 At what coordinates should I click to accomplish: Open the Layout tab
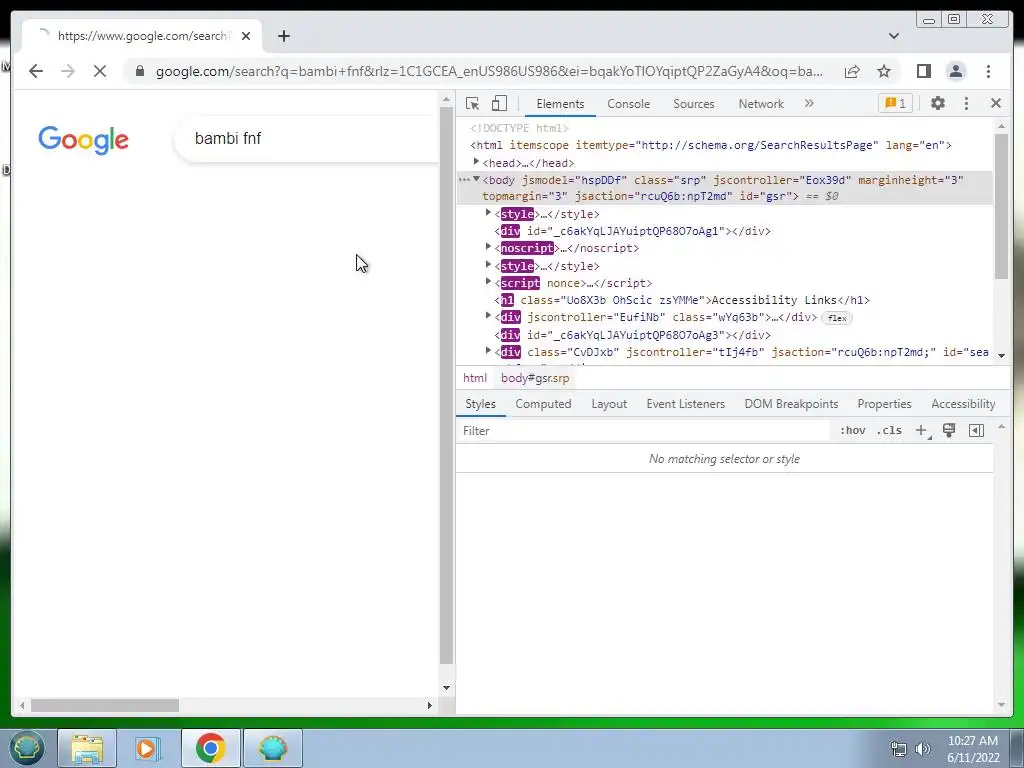pos(609,404)
